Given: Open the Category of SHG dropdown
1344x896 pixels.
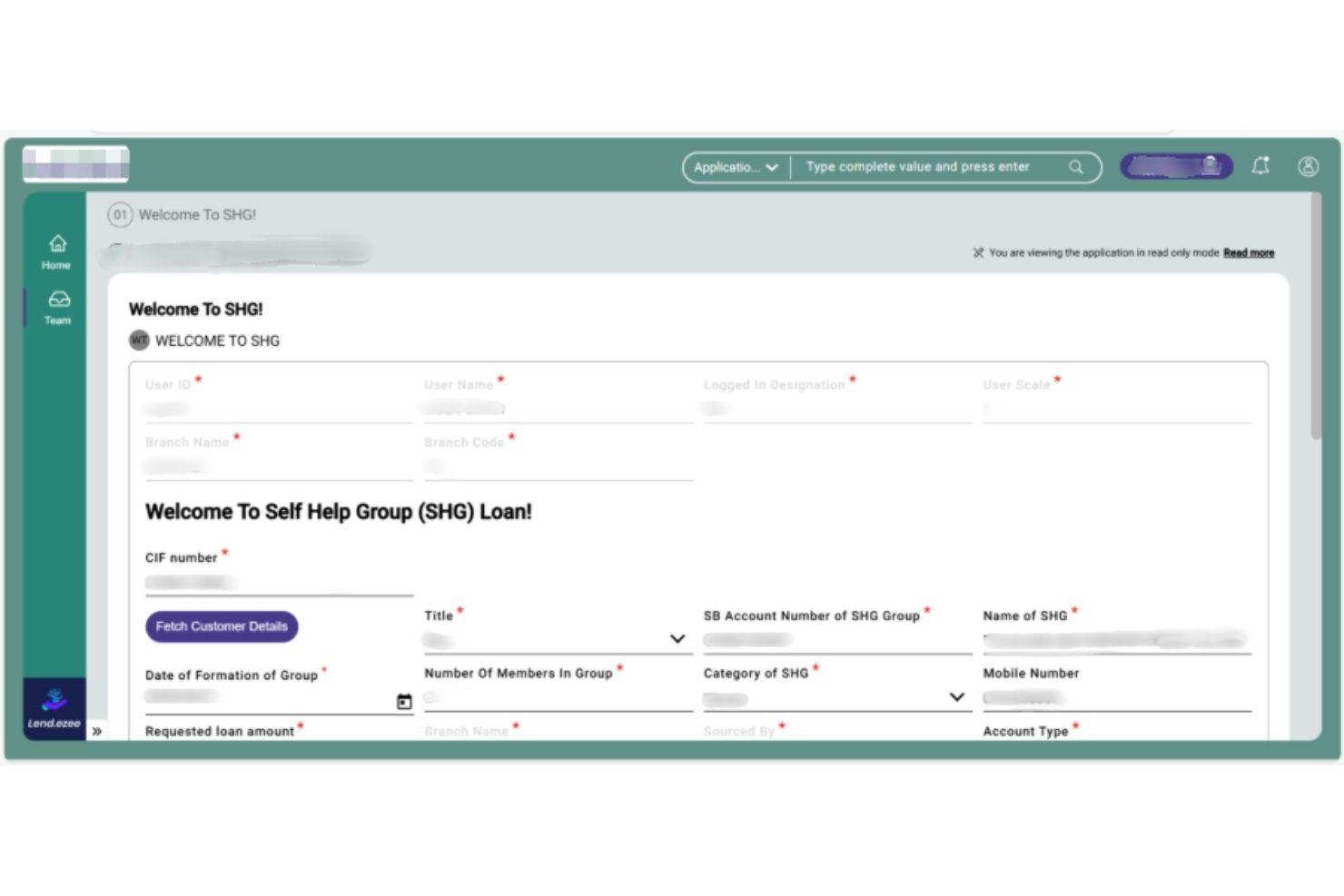Looking at the screenshot, I should [956, 697].
